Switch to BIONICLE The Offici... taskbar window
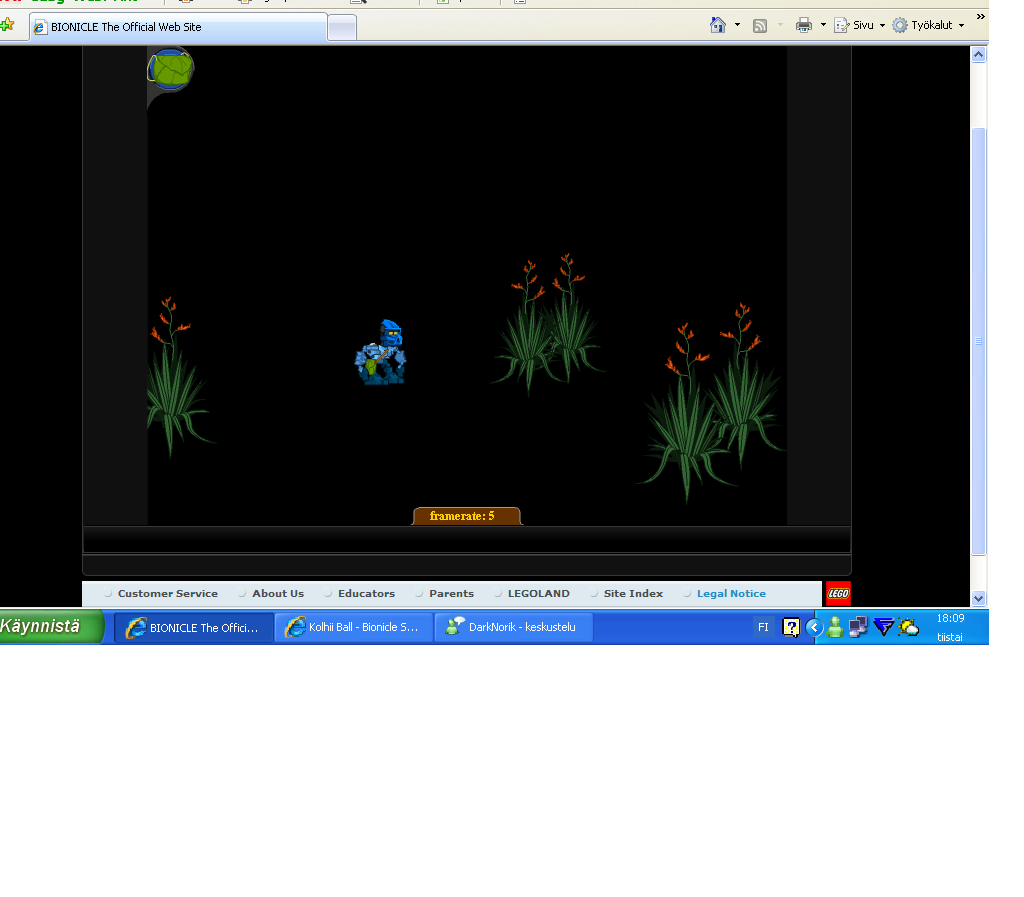1024x897 pixels. pos(194,627)
